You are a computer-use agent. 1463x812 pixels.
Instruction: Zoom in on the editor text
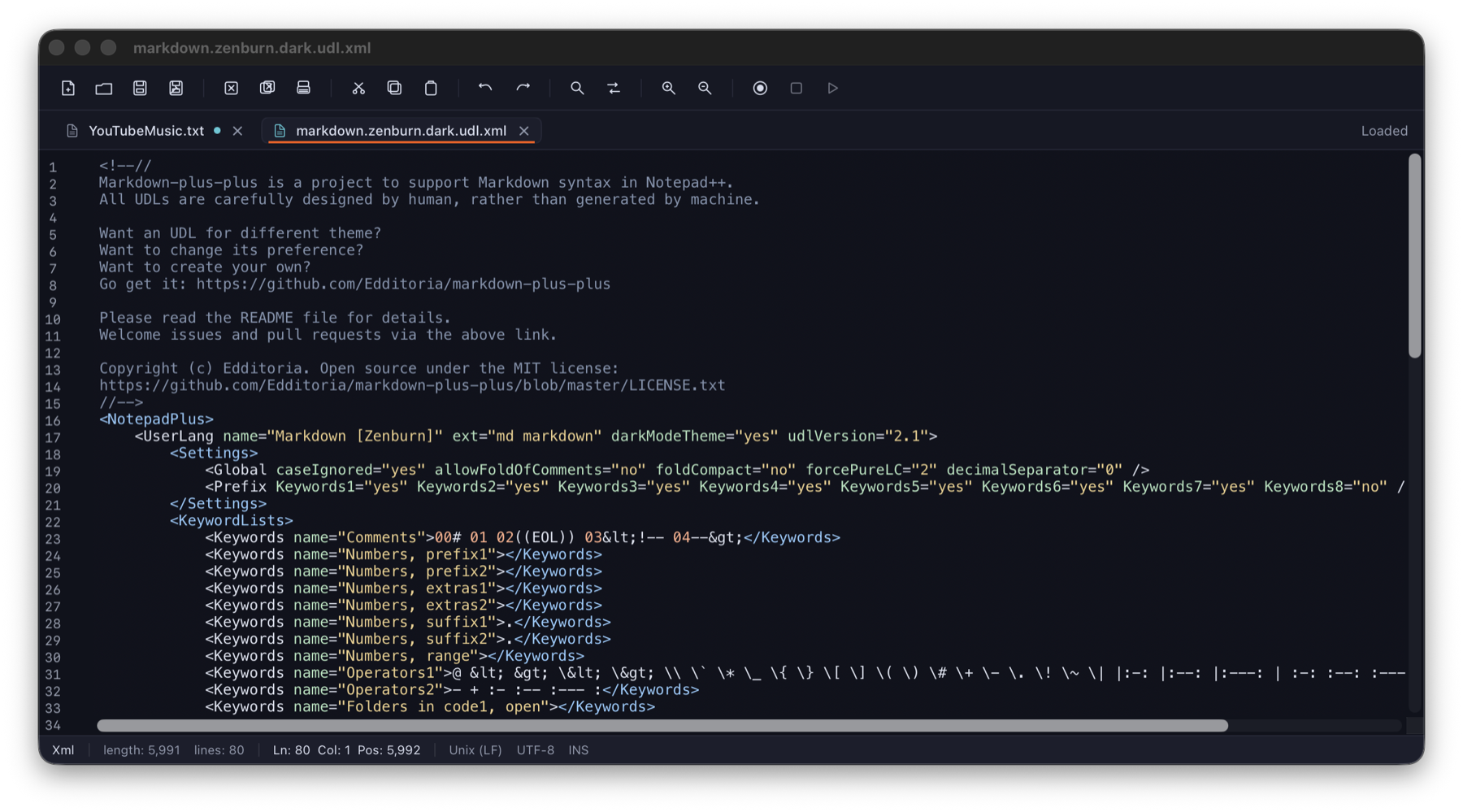pos(668,88)
